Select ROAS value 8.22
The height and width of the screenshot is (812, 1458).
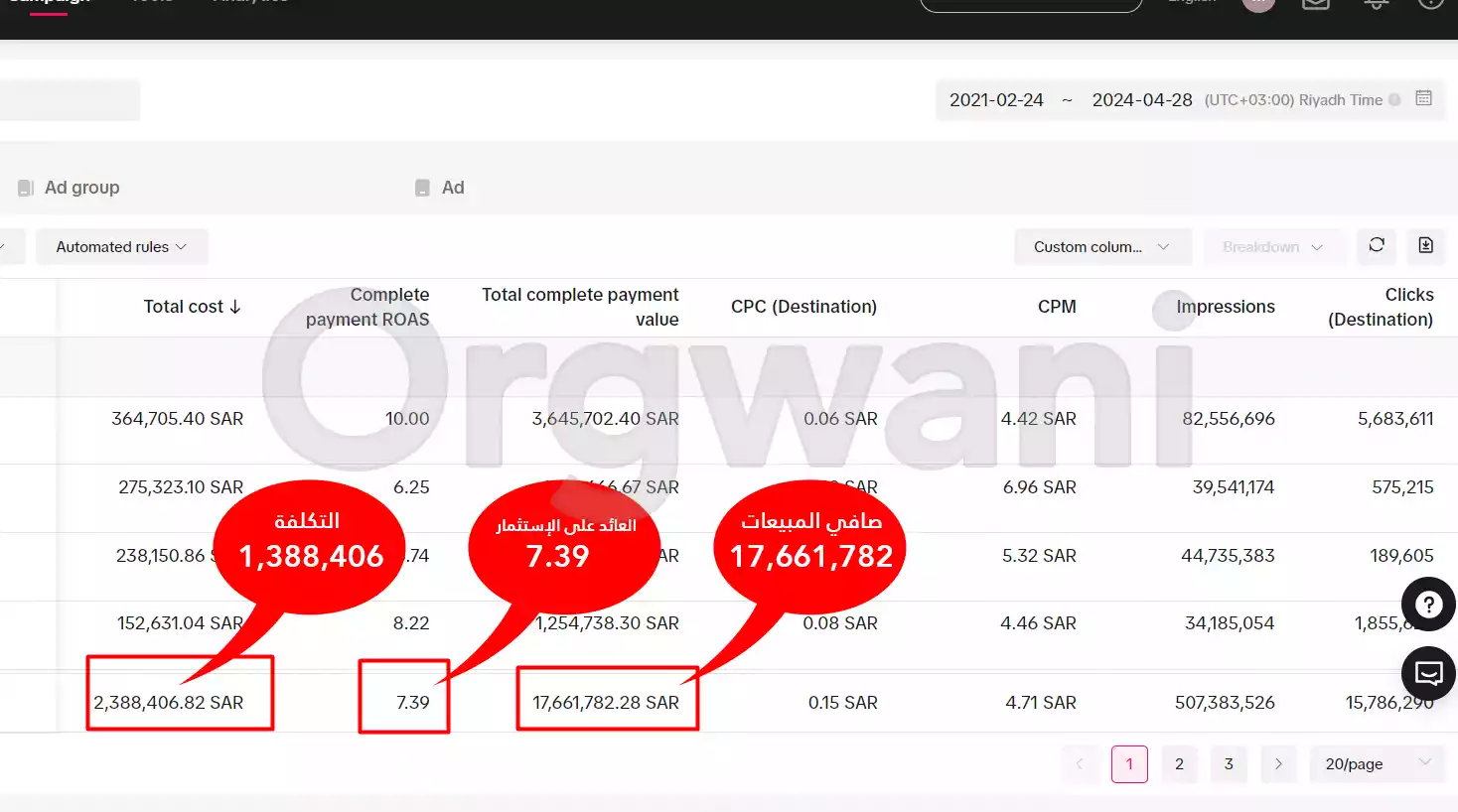coord(411,623)
